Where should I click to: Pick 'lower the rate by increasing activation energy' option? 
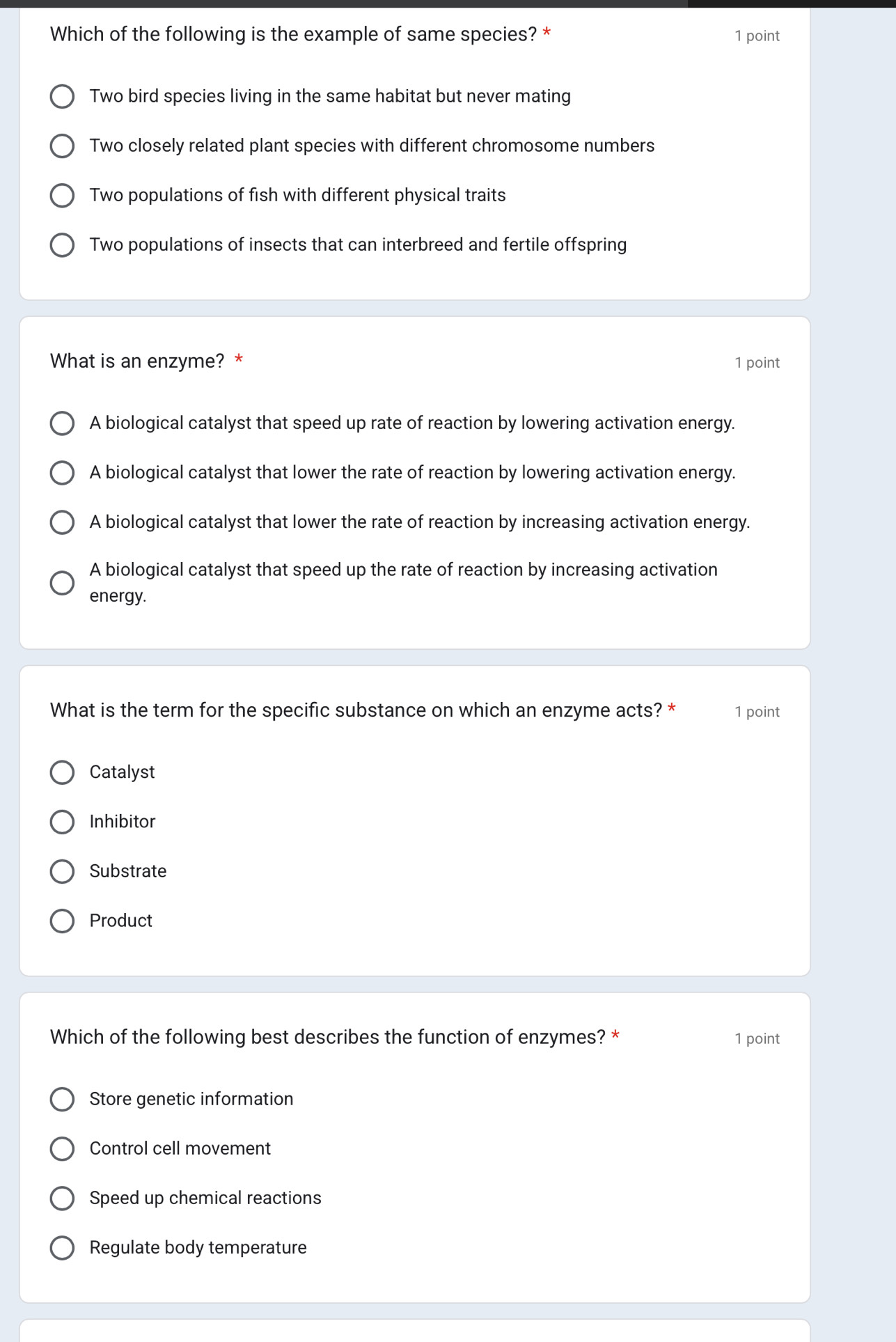click(x=63, y=522)
